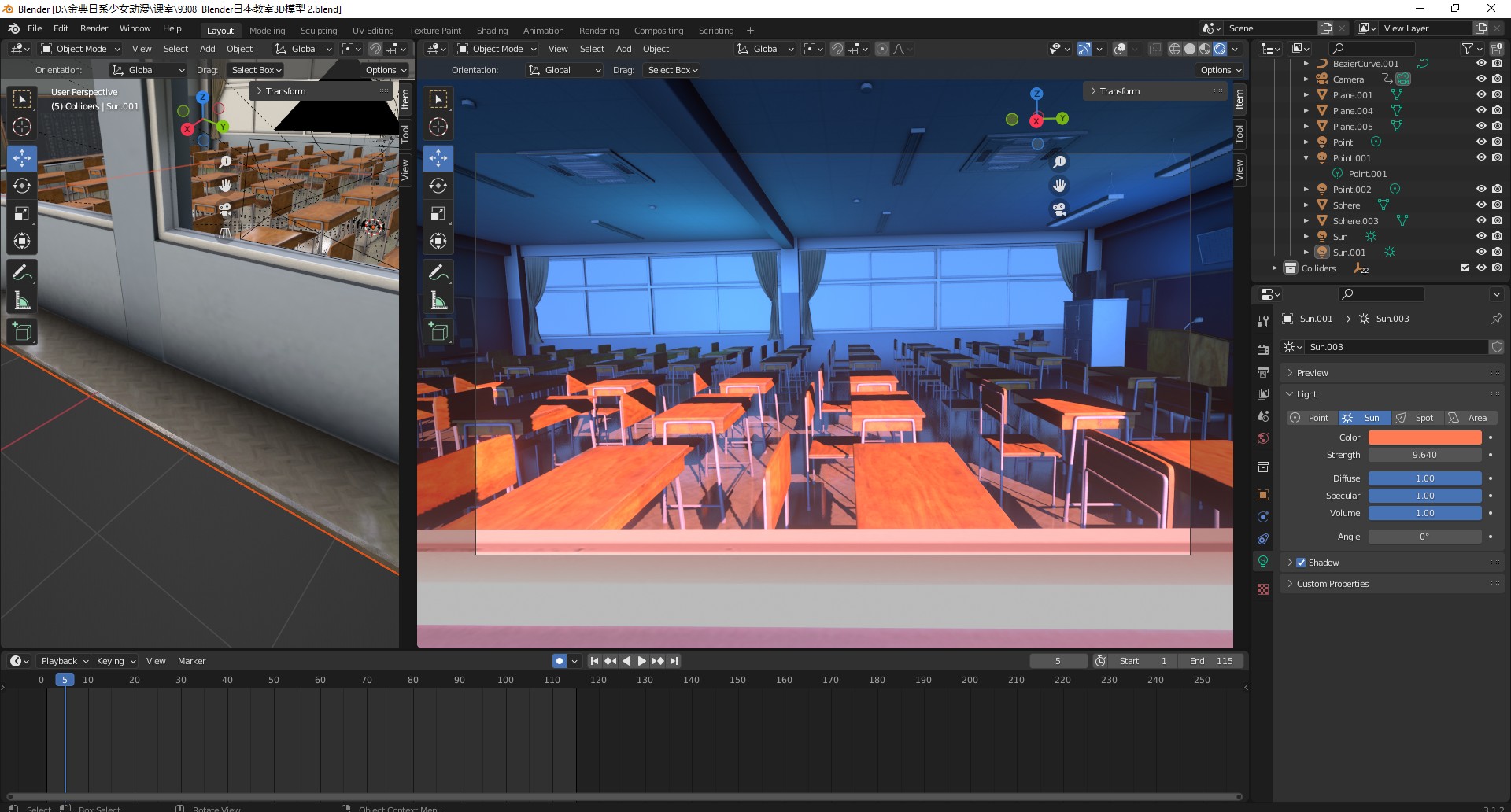
Task: Click the pan hand icon in right viewport
Action: pos(1059,186)
